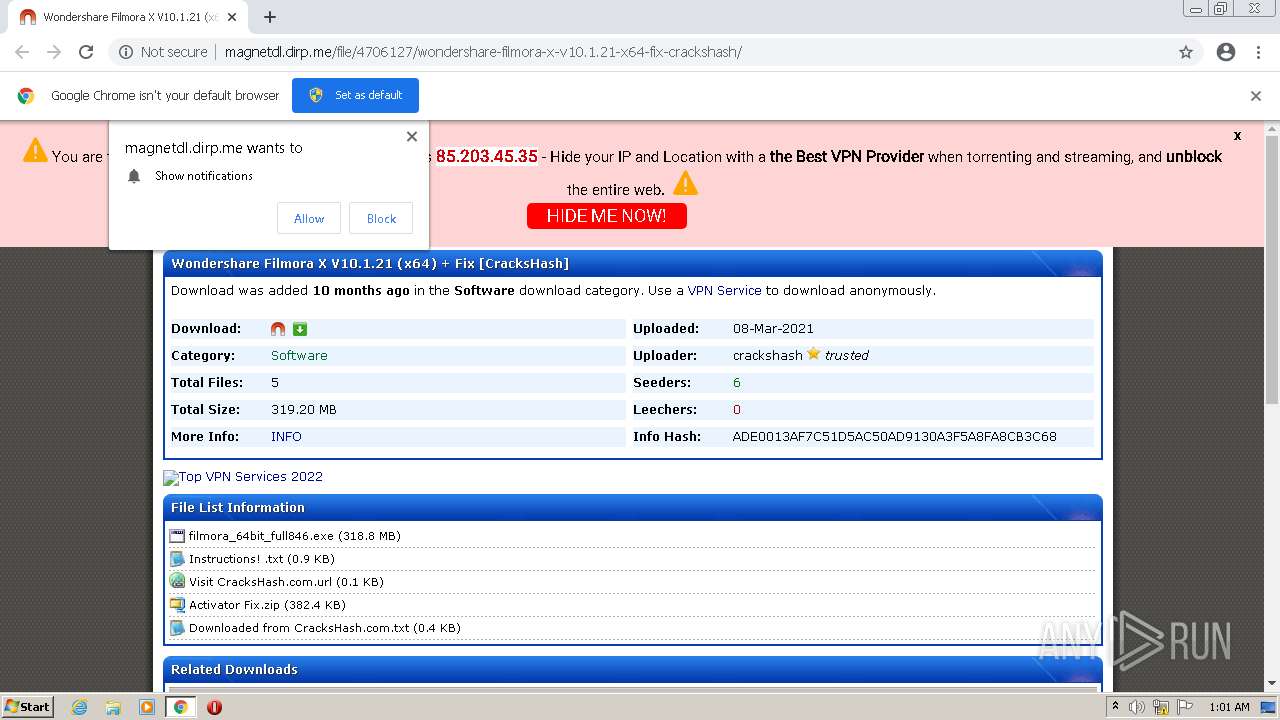Click the Activator Fix.zip file icon

click(177, 605)
